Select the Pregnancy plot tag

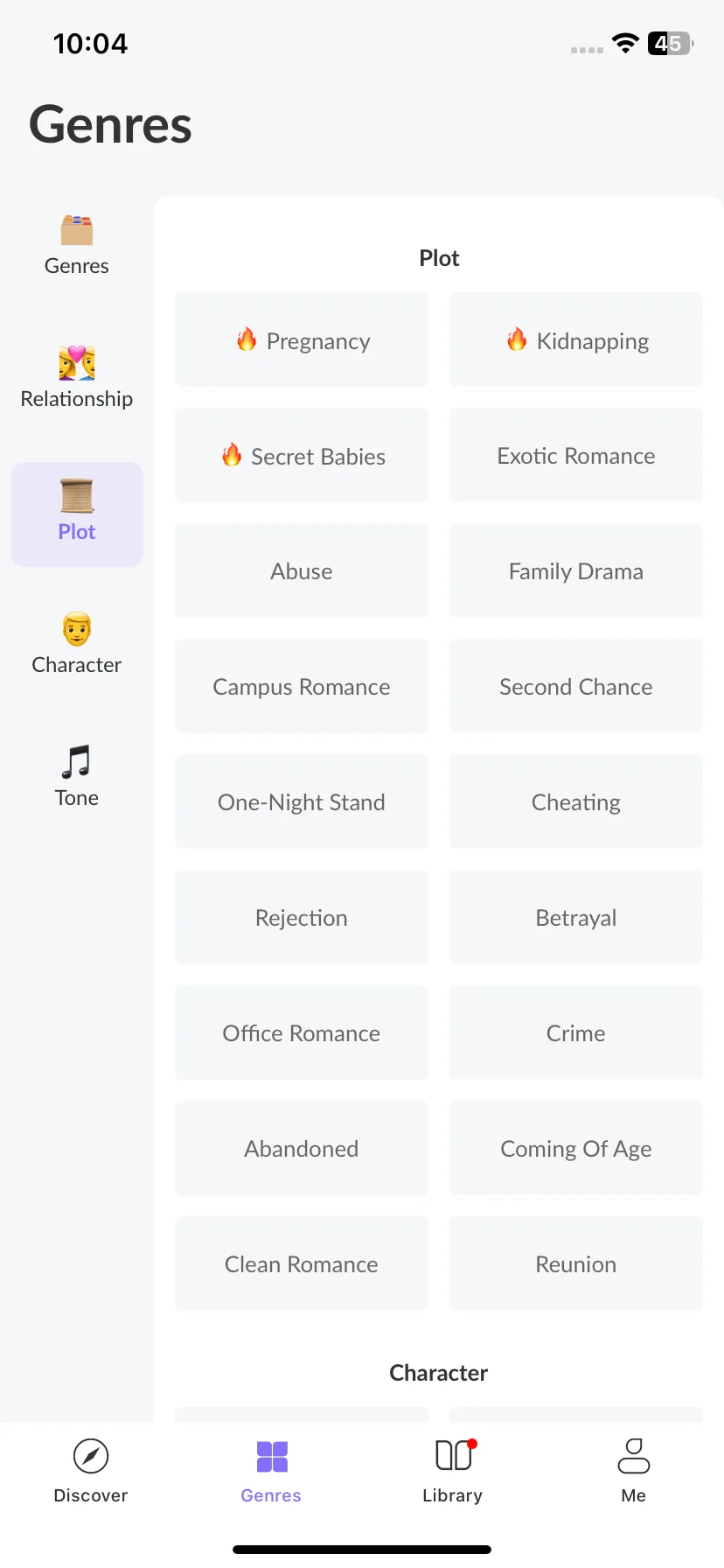(x=302, y=339)
